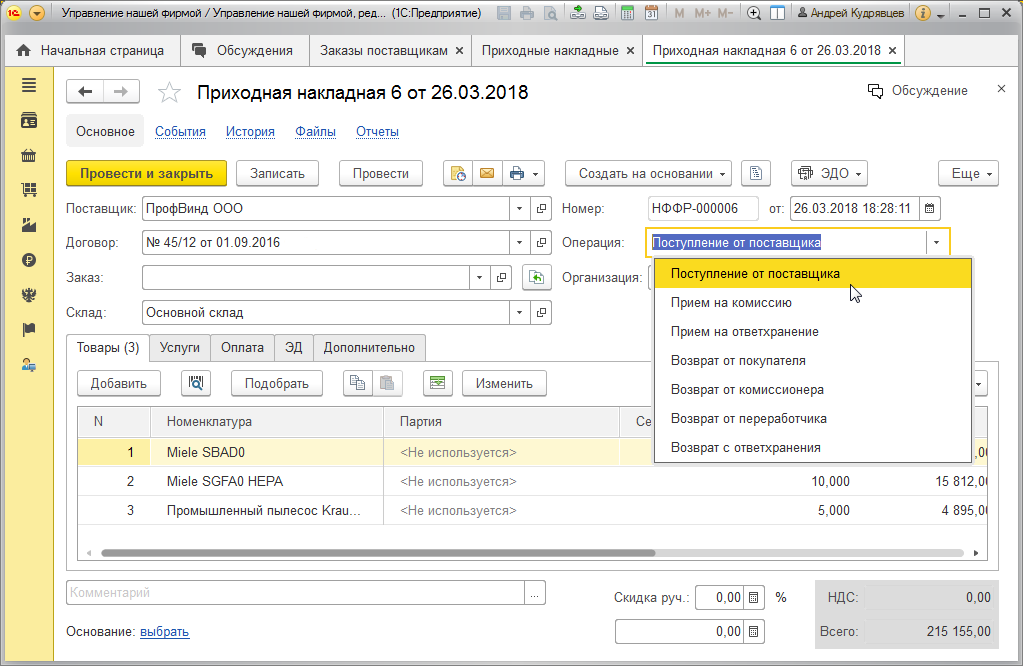Click the выбрать link next to Основание
This screenshot has width=1023, height=666.
tap(164, 631)
